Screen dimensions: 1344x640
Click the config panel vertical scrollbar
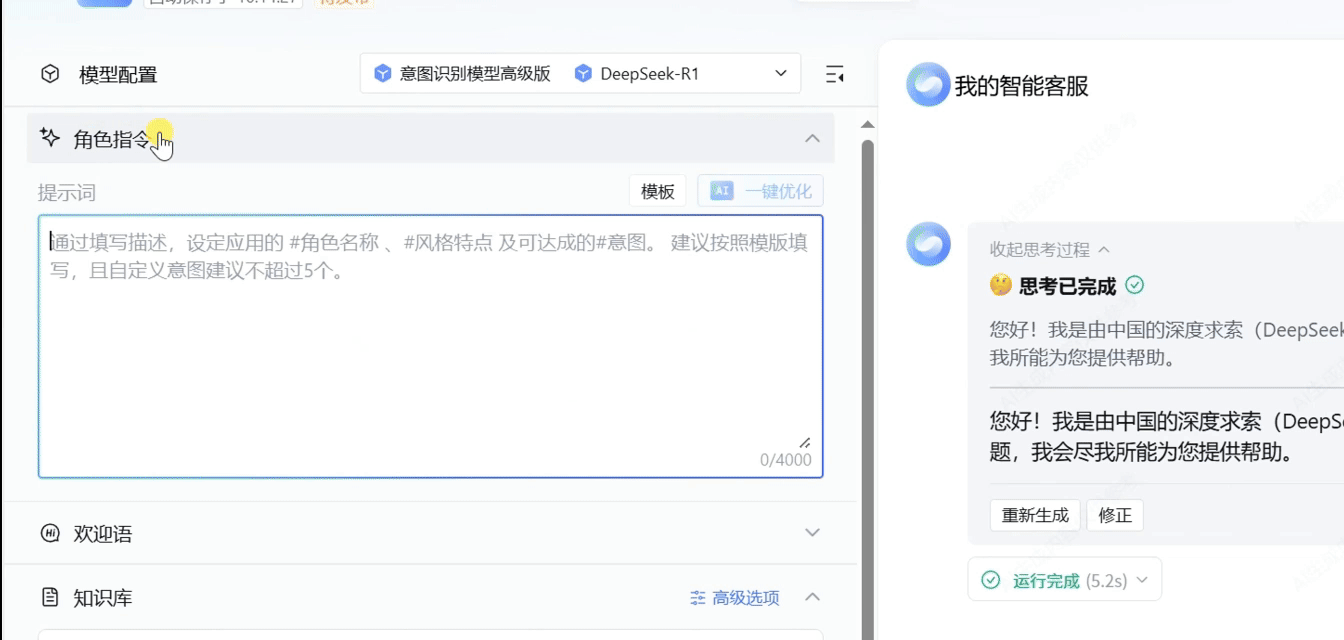(x=867, y=380)
